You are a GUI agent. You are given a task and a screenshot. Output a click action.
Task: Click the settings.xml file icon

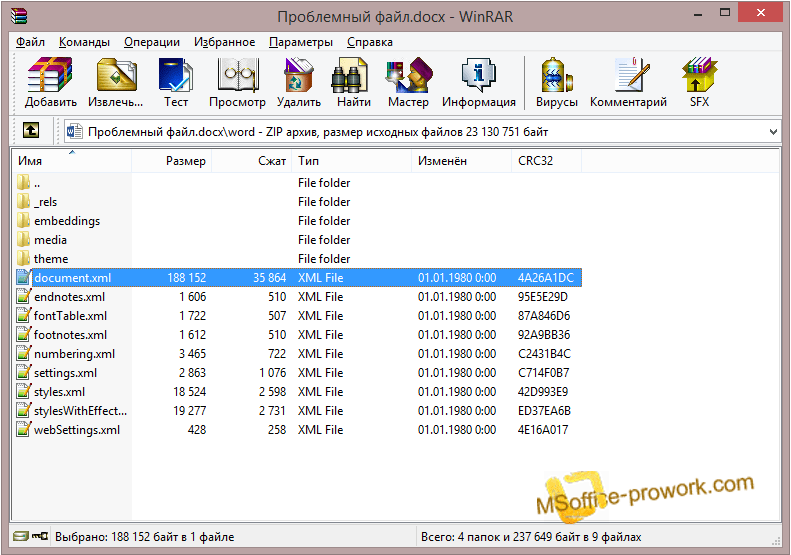point(23,372)
